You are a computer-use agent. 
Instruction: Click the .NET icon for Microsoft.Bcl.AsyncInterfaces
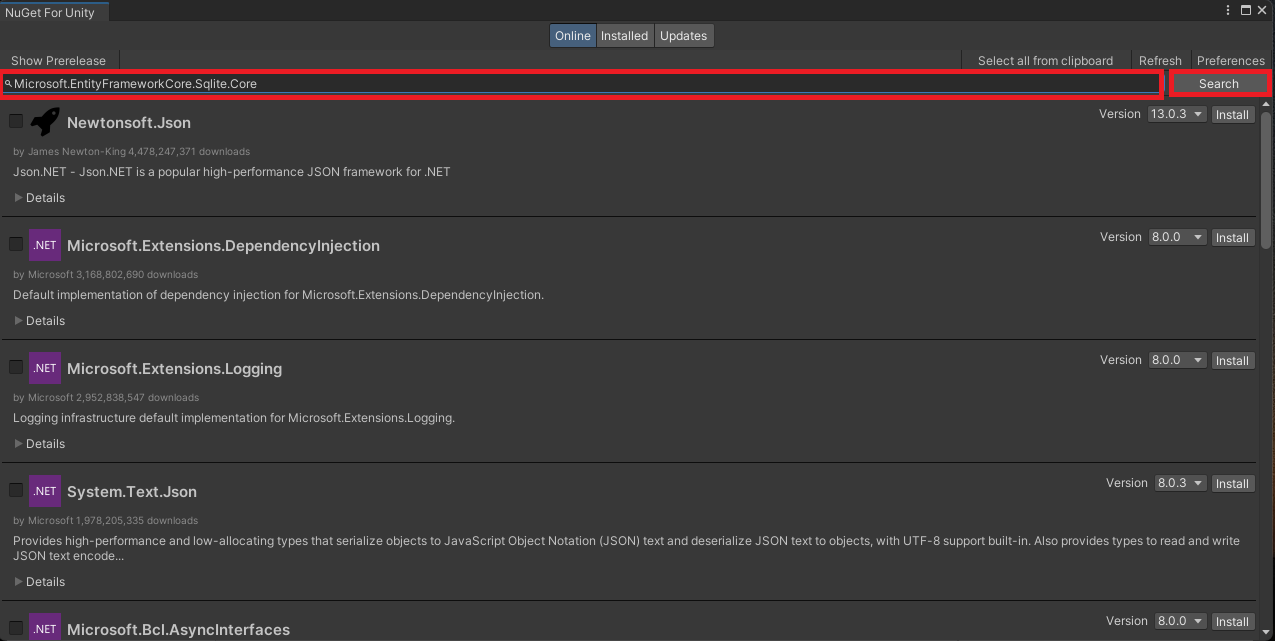point(45,627)
